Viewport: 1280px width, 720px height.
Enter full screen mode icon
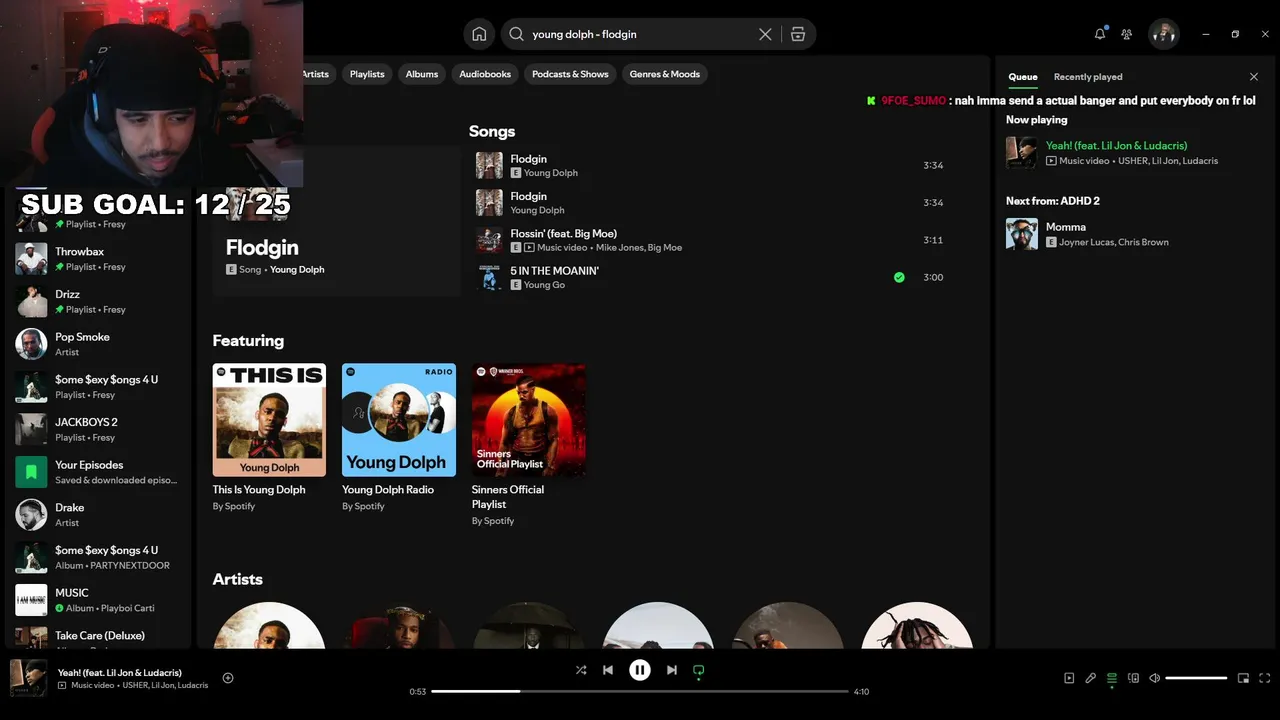1265,678
